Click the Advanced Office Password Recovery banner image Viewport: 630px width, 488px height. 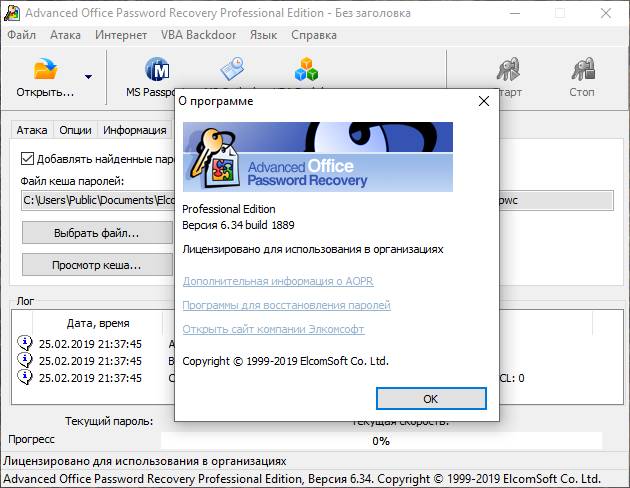pyautogui.click(x=318, y=157)
